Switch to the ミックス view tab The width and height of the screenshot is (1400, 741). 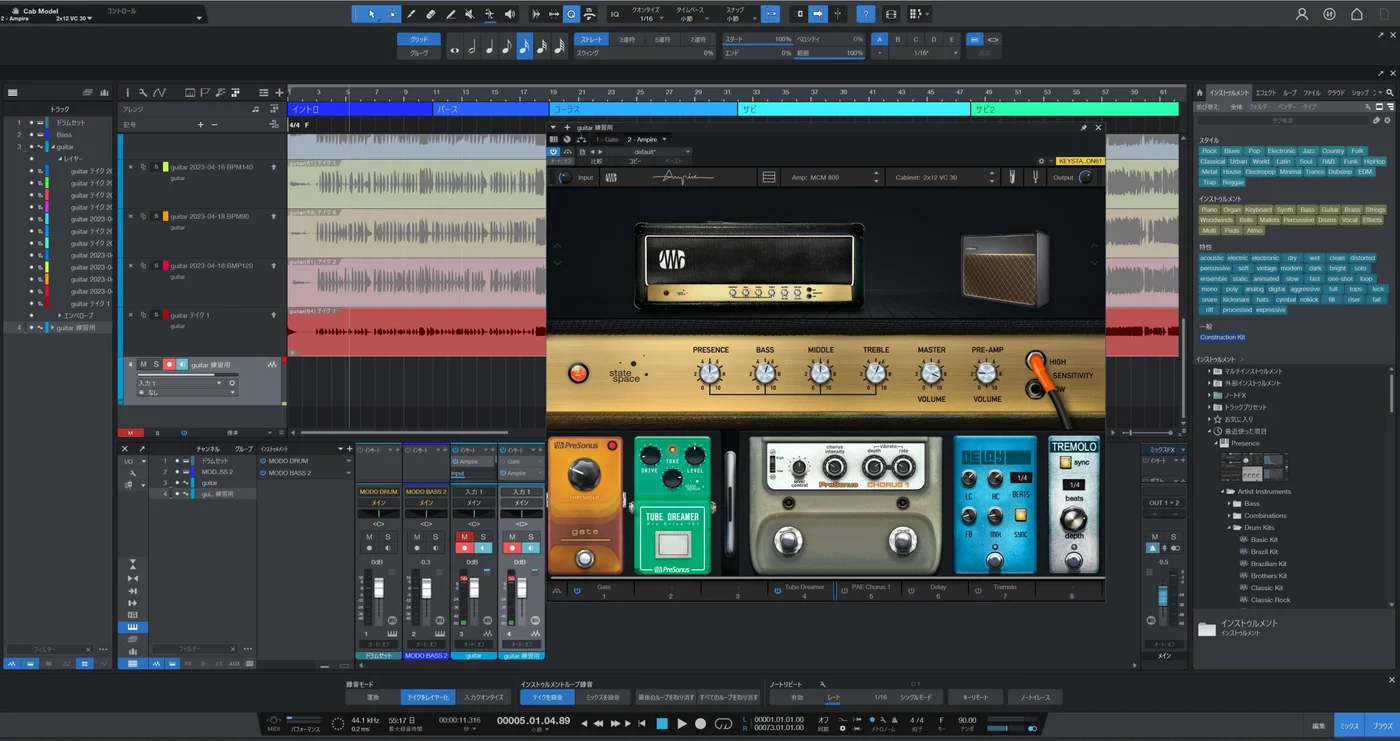pyautogui.click(x=1350, y=726)
